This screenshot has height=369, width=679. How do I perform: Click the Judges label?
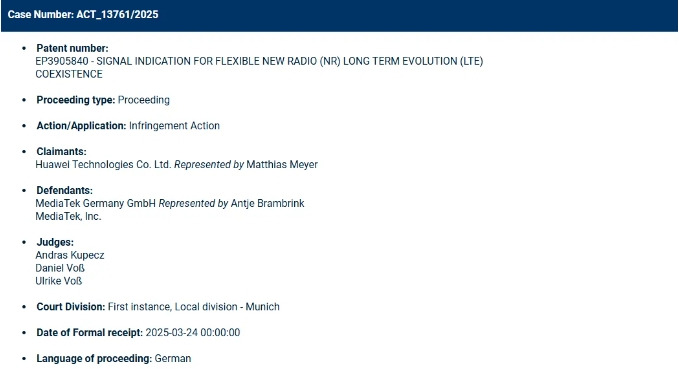coord(55,242)
